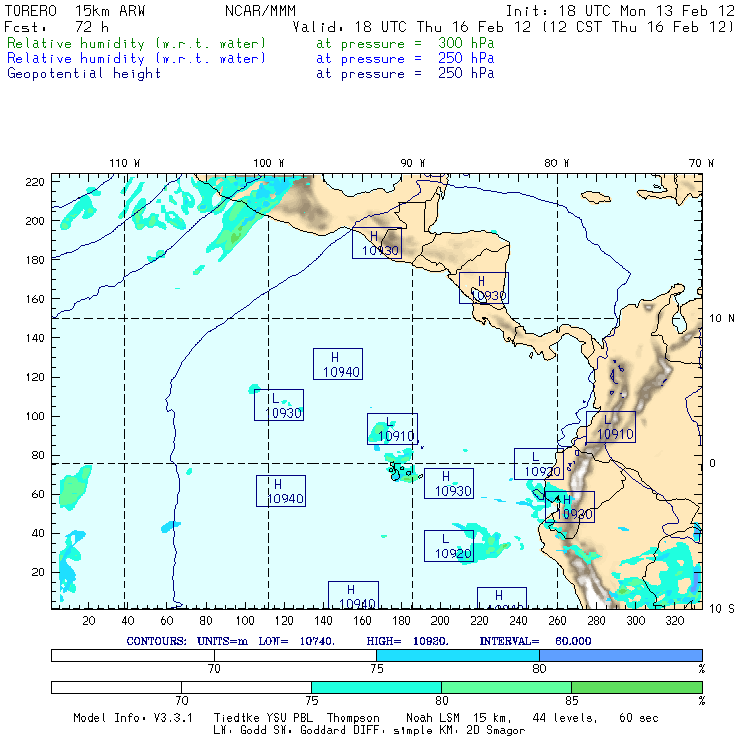Viewport: 740px width, 740px height.
Task: Pick the cyan 75–80% segment of upper color bar
Action: tap(457, 654)
